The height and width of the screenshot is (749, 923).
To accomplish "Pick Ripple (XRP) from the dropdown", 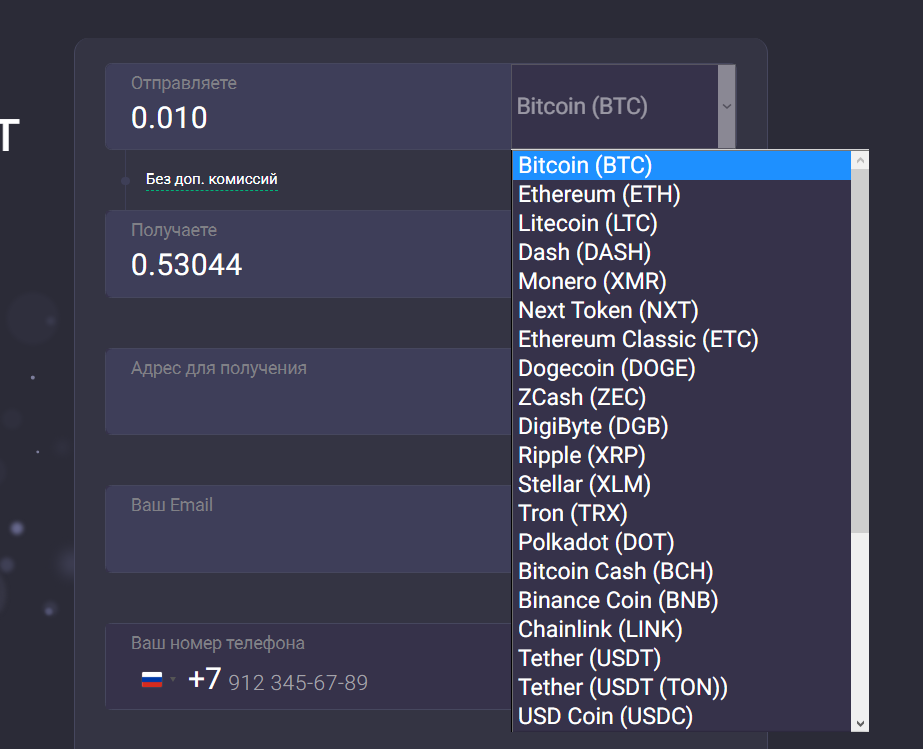I will 682,455.
